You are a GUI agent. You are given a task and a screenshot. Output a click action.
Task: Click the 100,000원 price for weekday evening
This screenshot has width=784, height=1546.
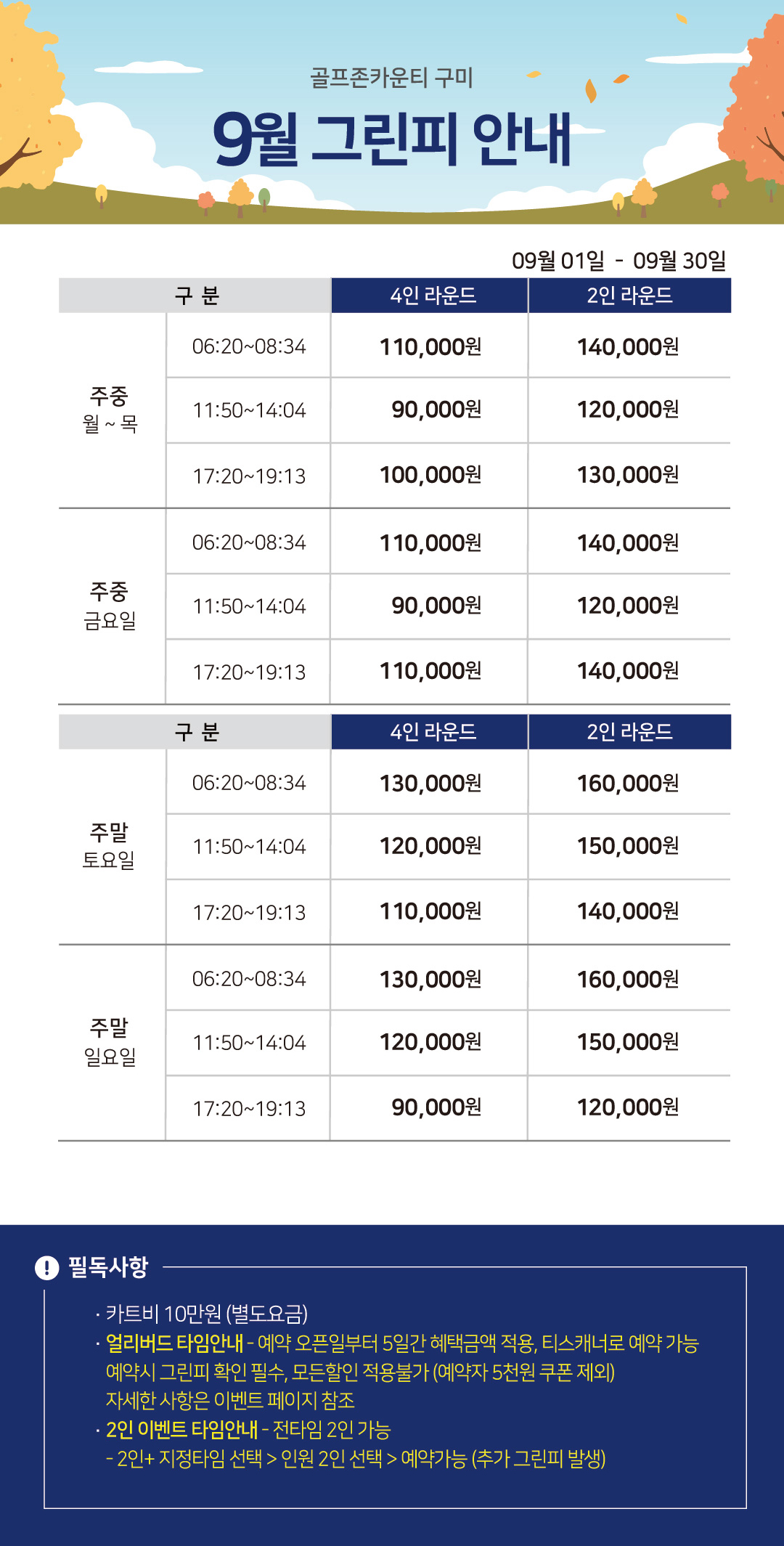[430, 476]
